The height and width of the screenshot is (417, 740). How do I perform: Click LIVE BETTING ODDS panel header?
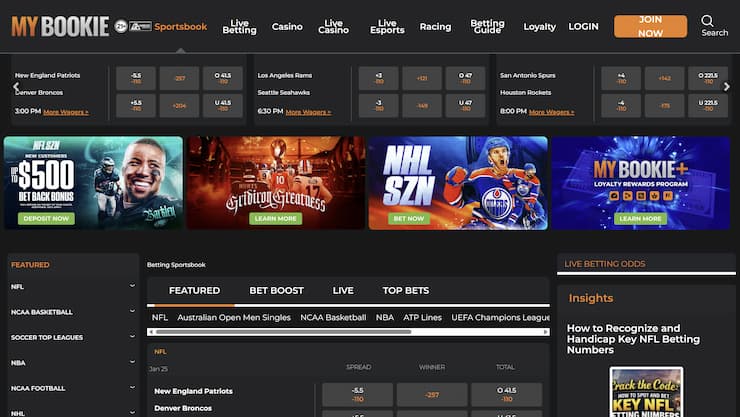coord(646,264)
